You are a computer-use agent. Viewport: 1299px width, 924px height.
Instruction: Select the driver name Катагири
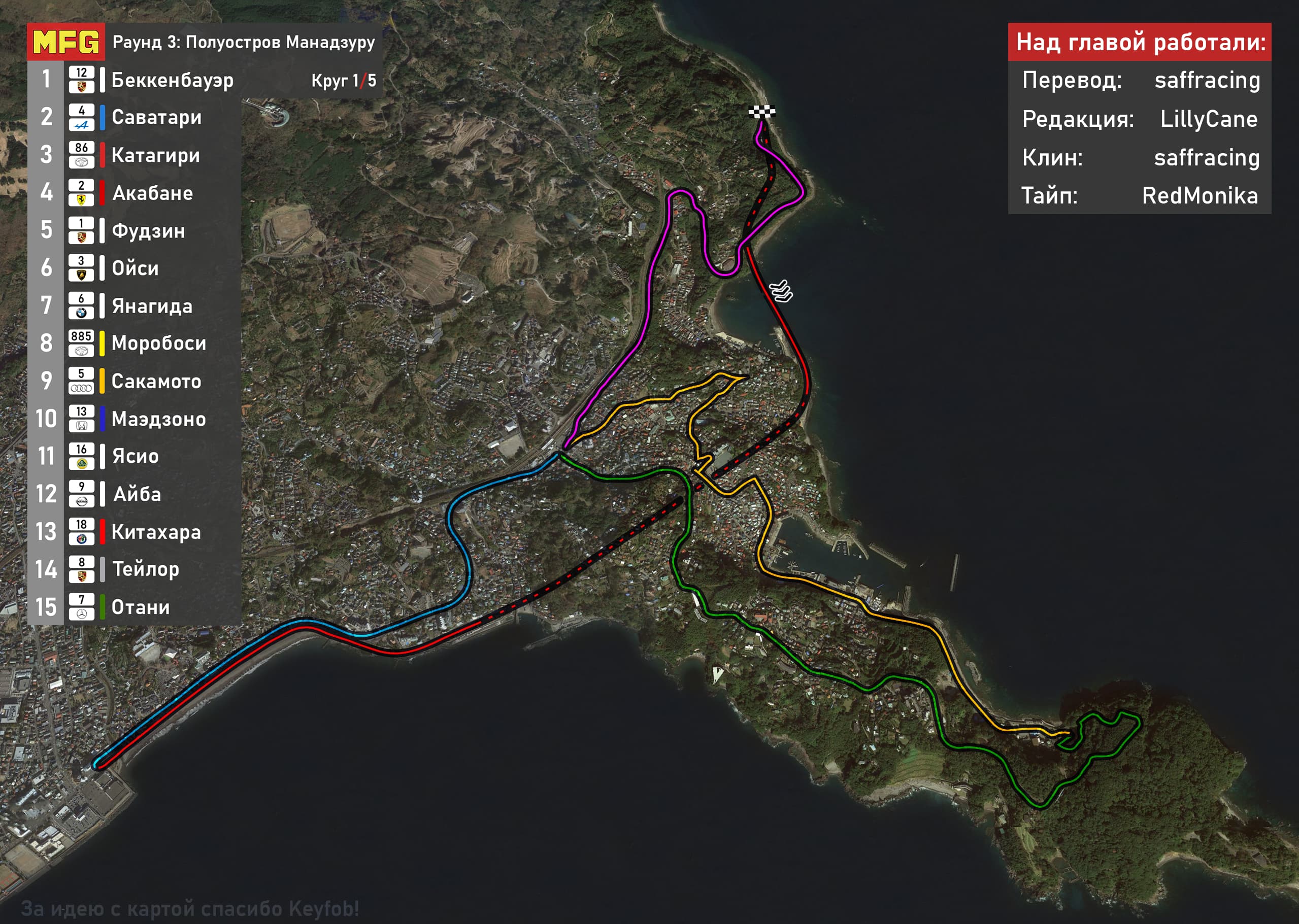pyautogui.click(x=155, y=155)
